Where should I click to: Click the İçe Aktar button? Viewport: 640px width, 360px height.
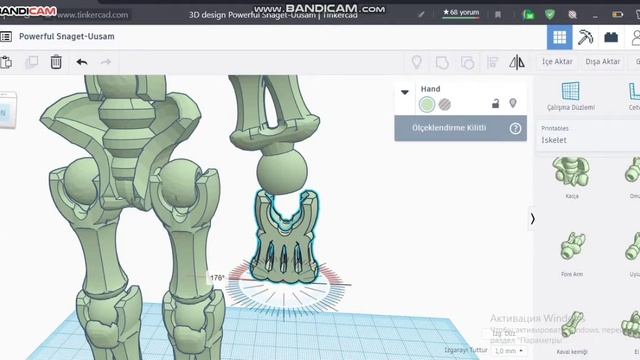(x=557, y=62)
